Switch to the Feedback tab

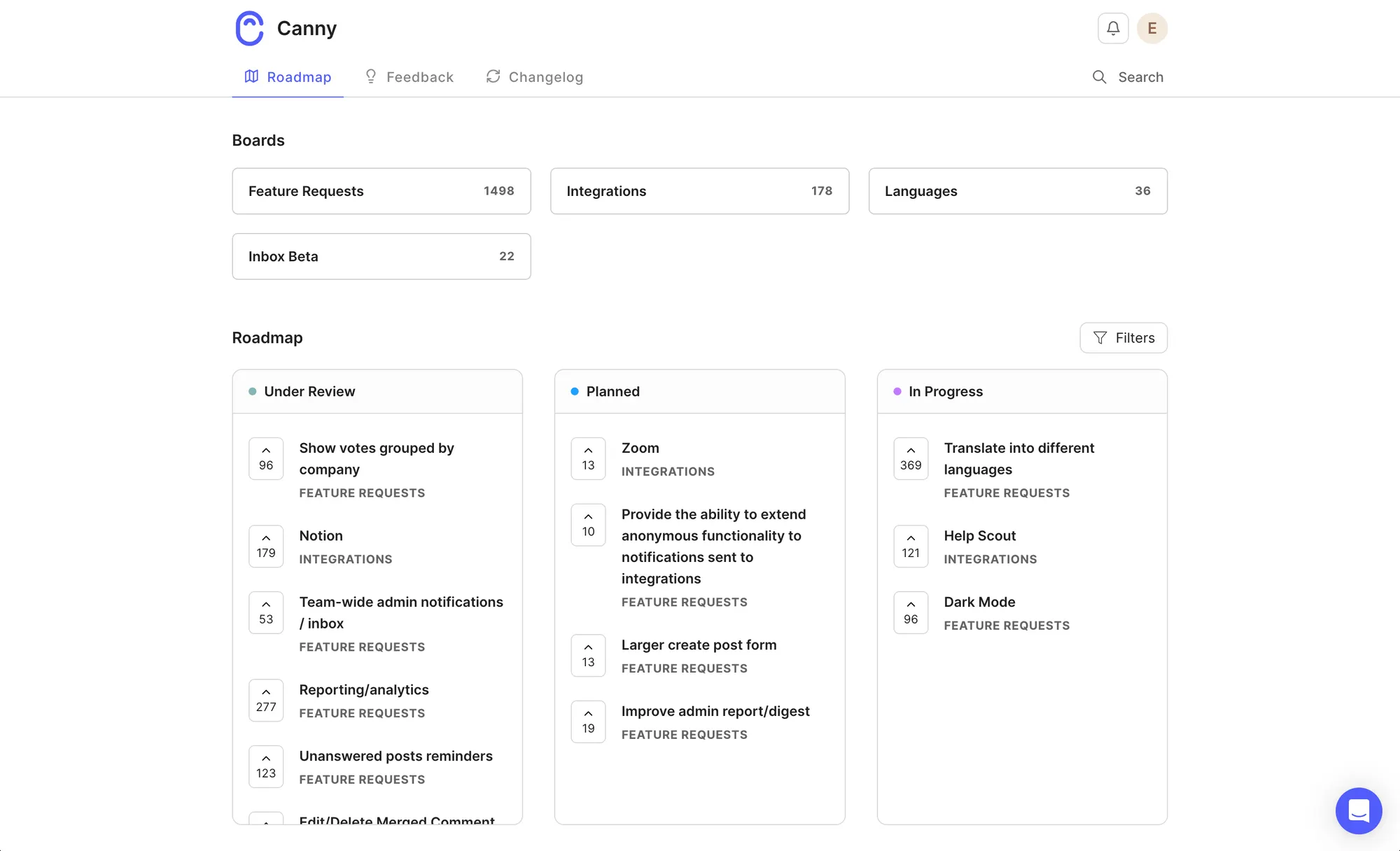tap(409, 77)
